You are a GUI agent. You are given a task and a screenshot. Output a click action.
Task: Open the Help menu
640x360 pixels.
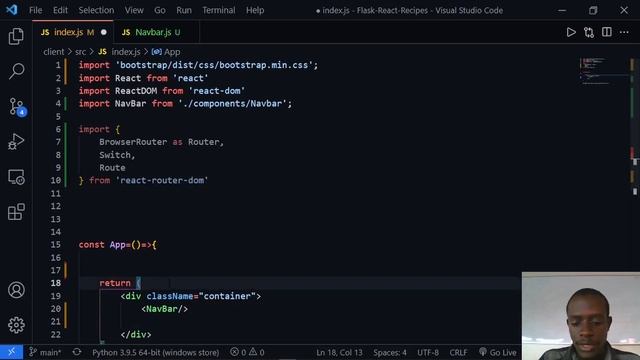(x=255, y=10)
